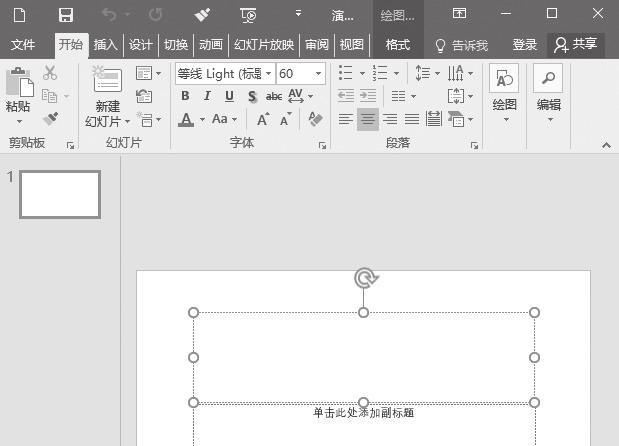Open the font size 60 dropdown

coord(318,73)
